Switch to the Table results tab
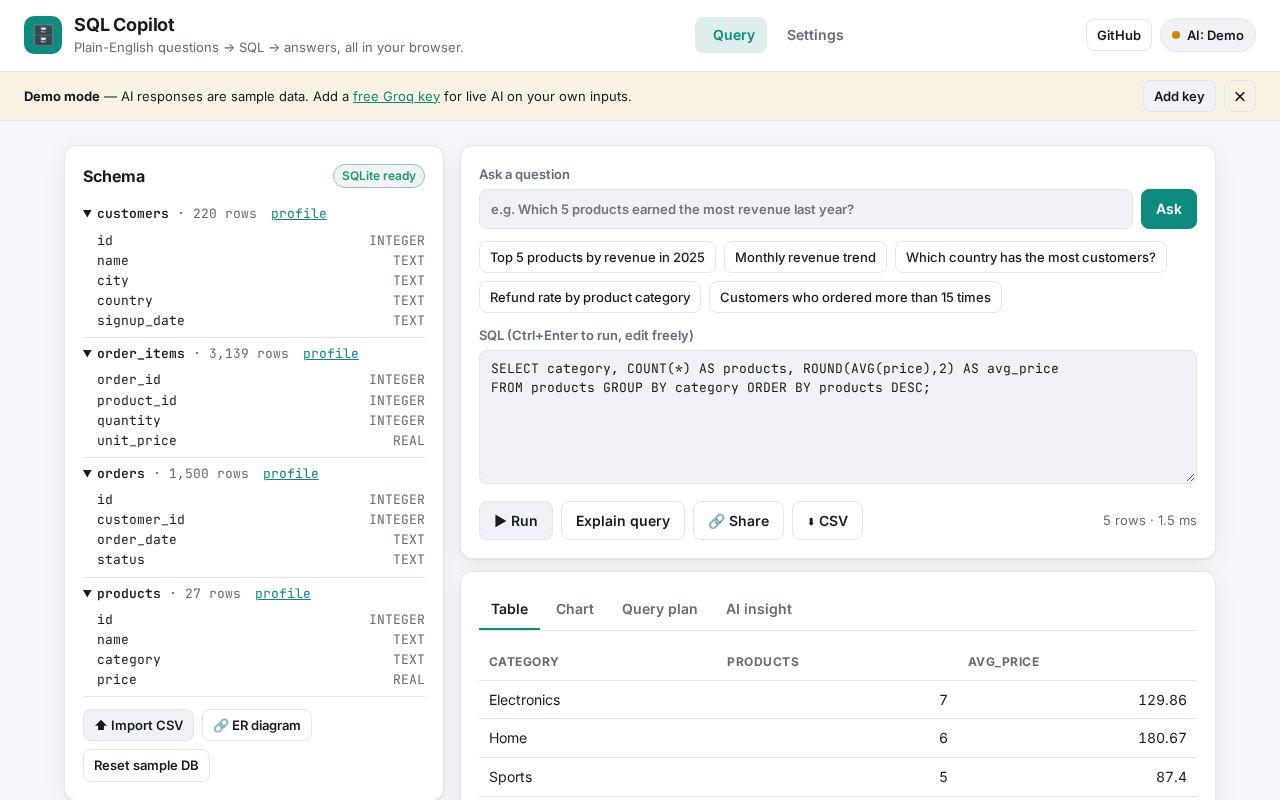The height and width of the screenshot is (800, 1280). tap(509, 609)
